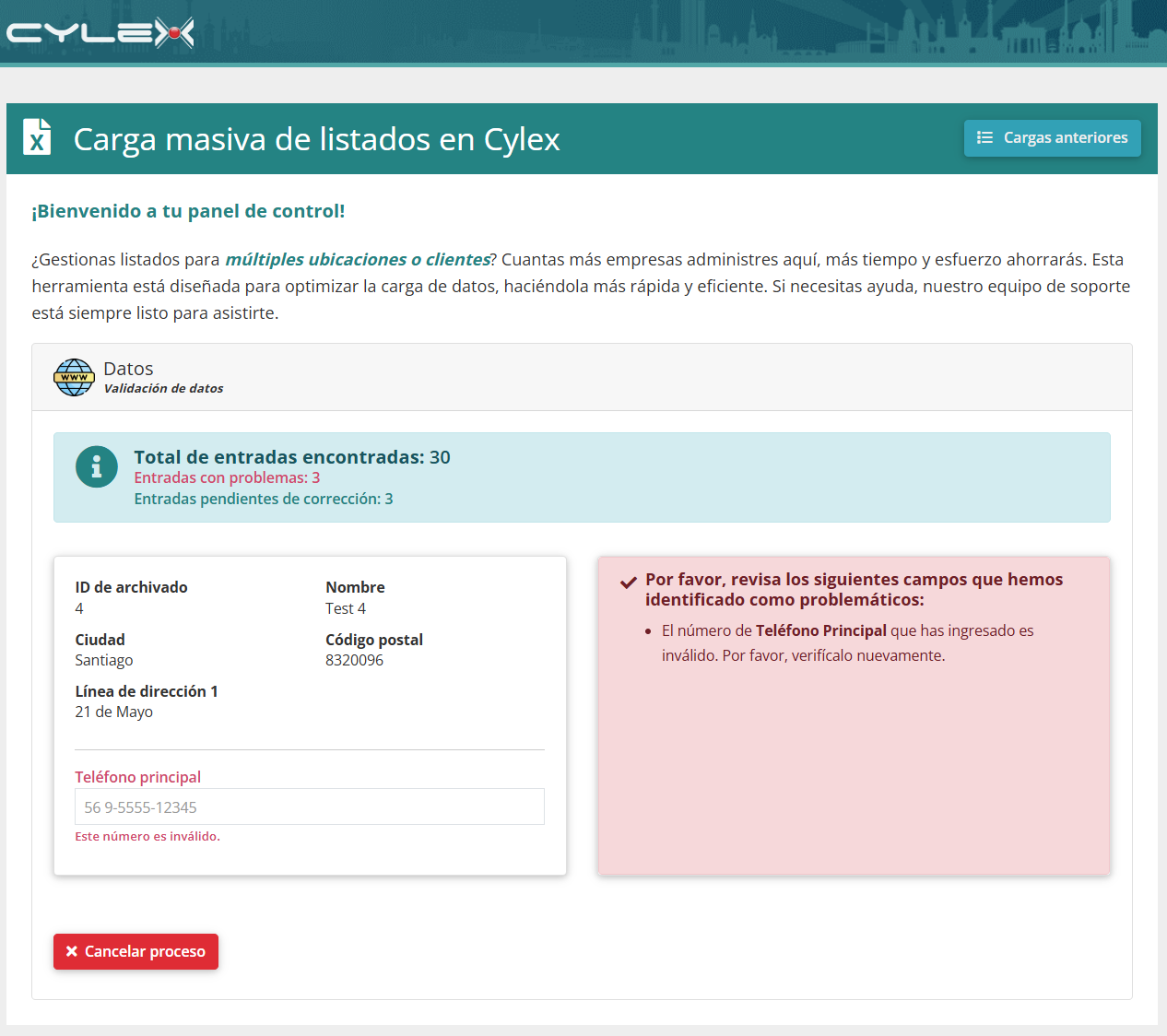Click the 'Por favor, revisa los siguientes campos' heading
The height and width of the screenshot is (1036, 1167).
[854, 589]
